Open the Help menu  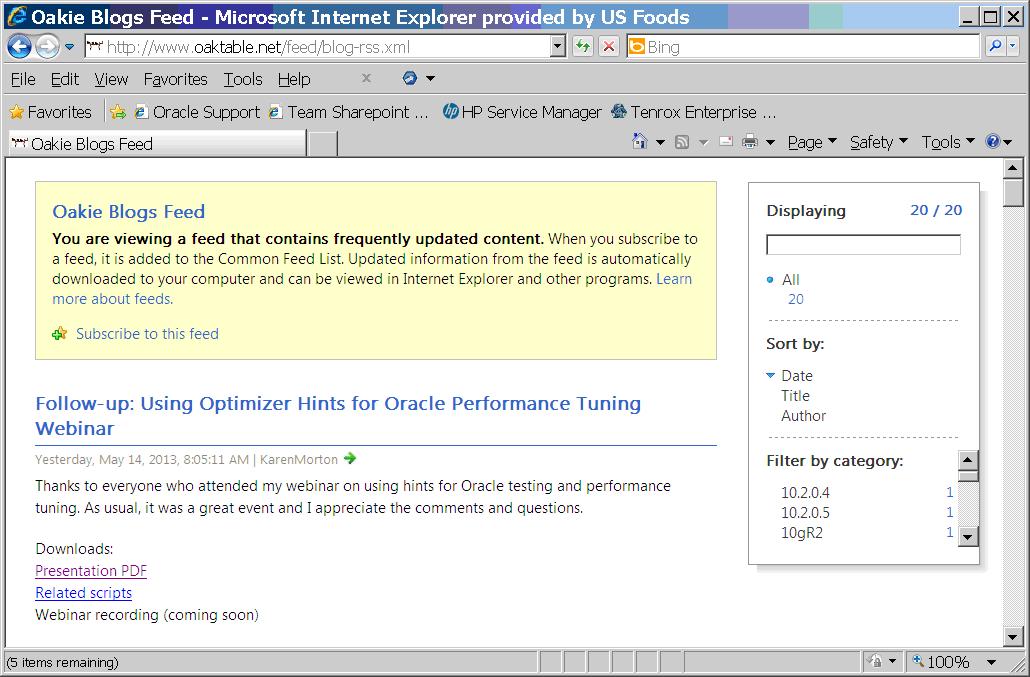coord(294,79)
